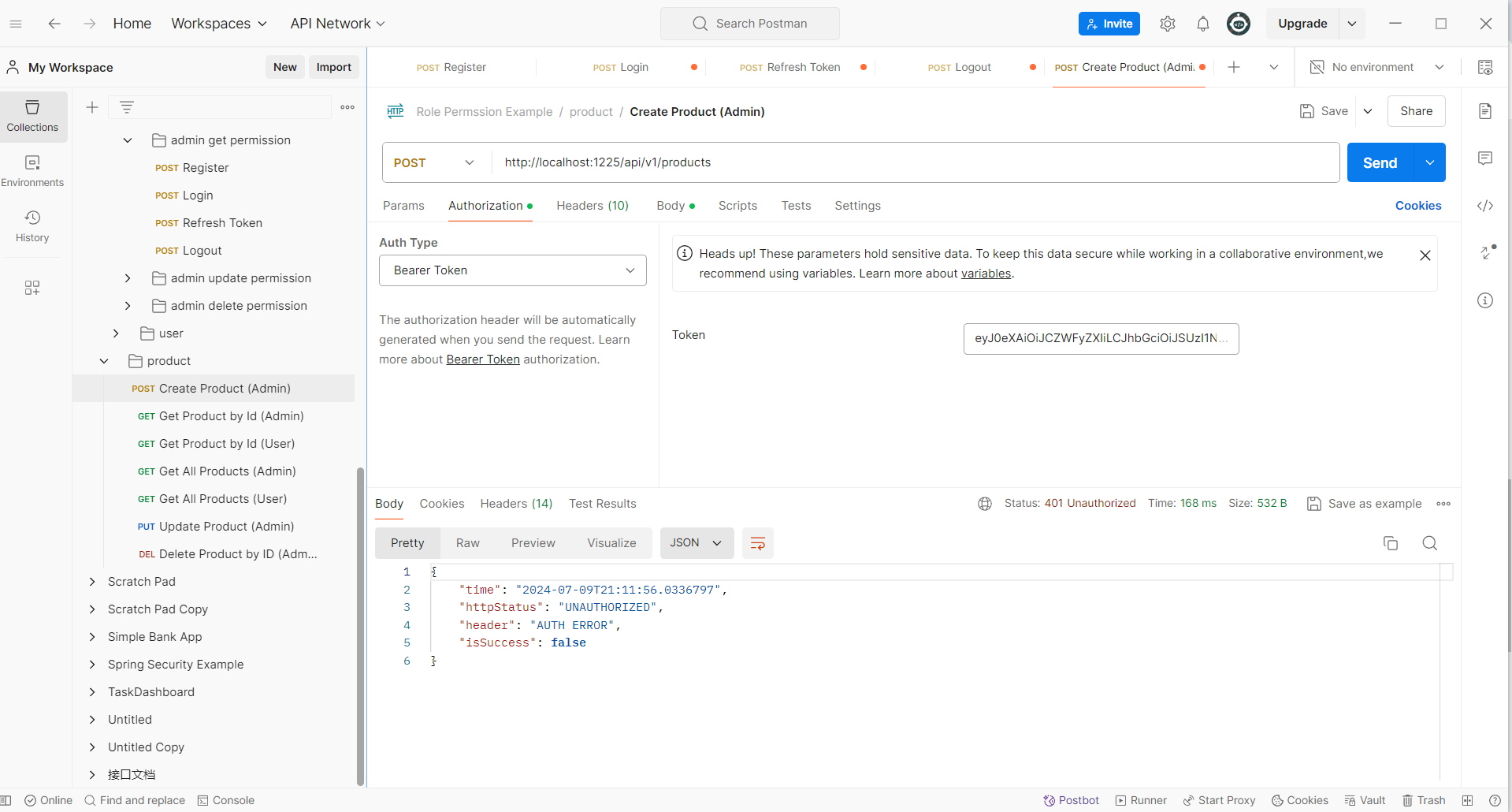Image resolution: width=1512 pixels, height=812 pixels.
Task: Open Postbot from the status bar
Action: 1071,800
